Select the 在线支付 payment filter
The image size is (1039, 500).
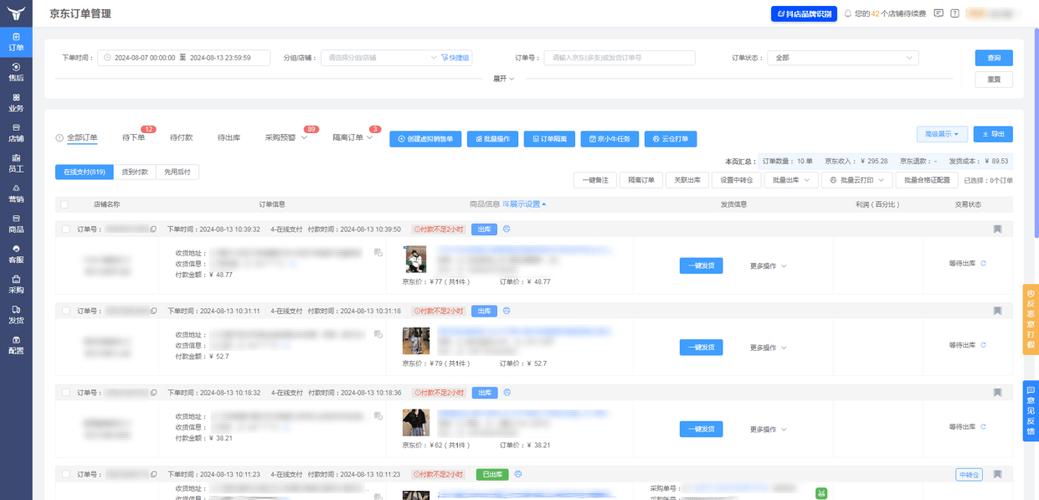click(84, 172)
